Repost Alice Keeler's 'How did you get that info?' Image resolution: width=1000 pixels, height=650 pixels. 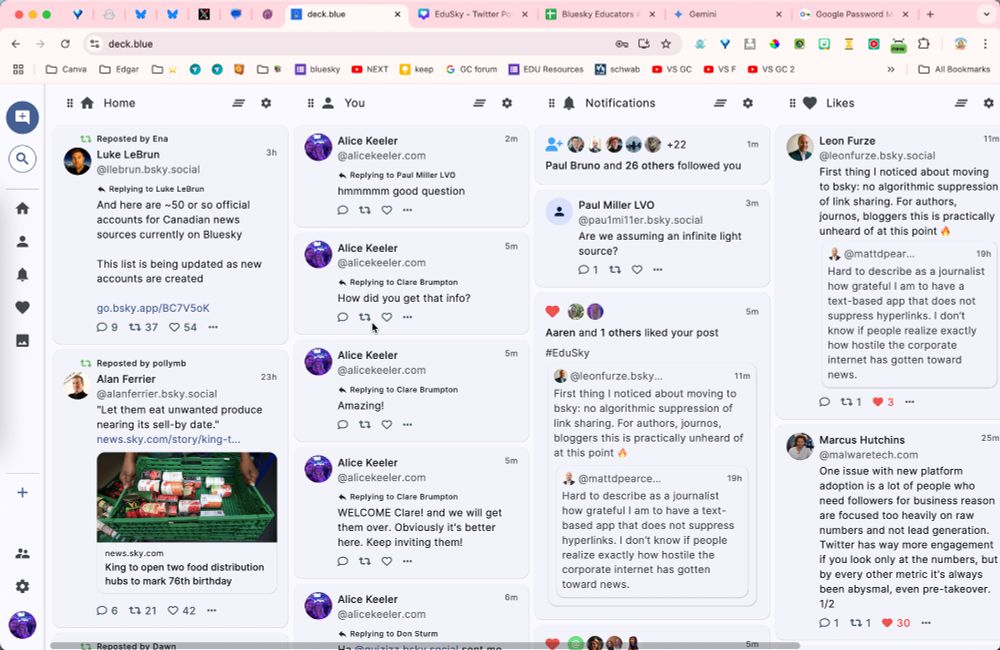(365, 317)
